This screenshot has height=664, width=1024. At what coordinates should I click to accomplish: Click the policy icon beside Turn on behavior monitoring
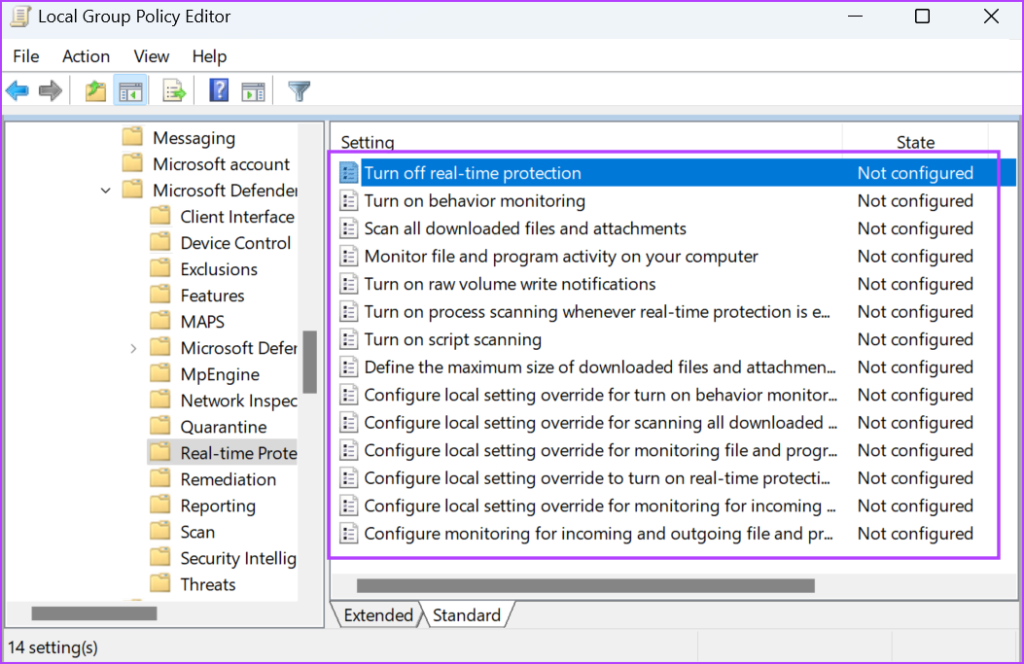349,200
